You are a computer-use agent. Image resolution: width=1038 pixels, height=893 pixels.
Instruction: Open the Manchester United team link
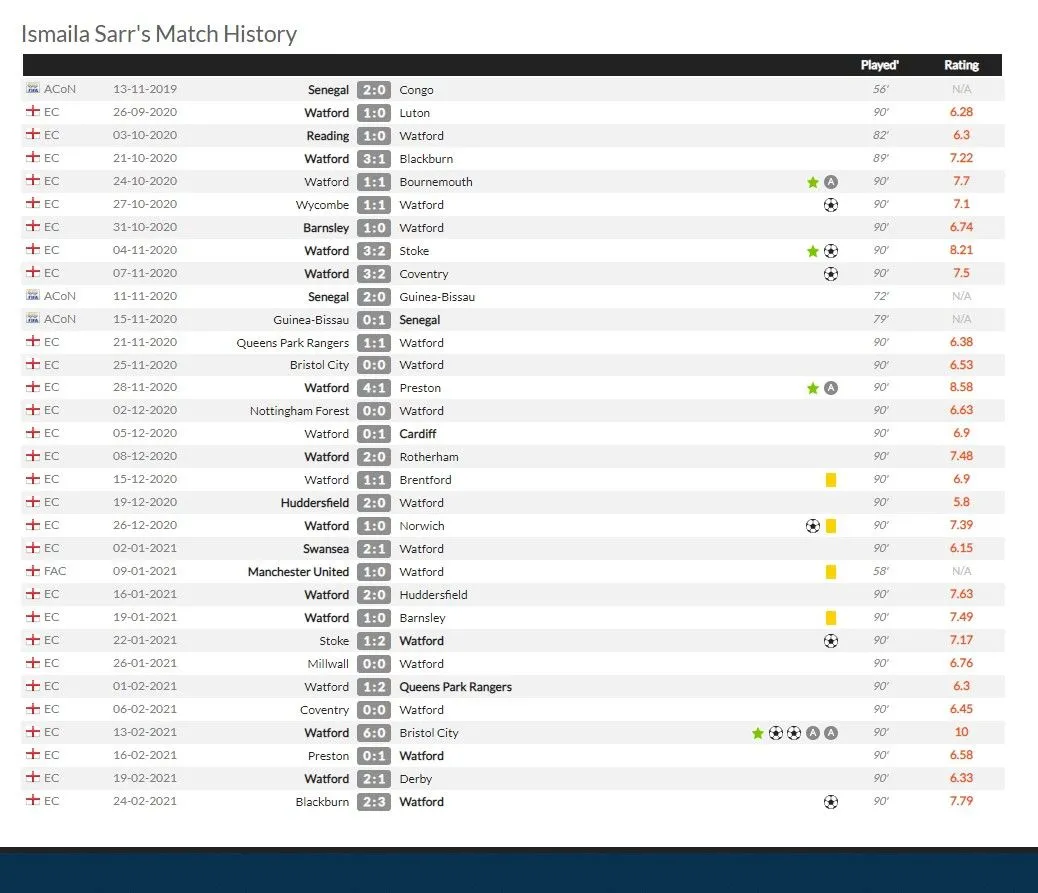[x=298, y=572]
